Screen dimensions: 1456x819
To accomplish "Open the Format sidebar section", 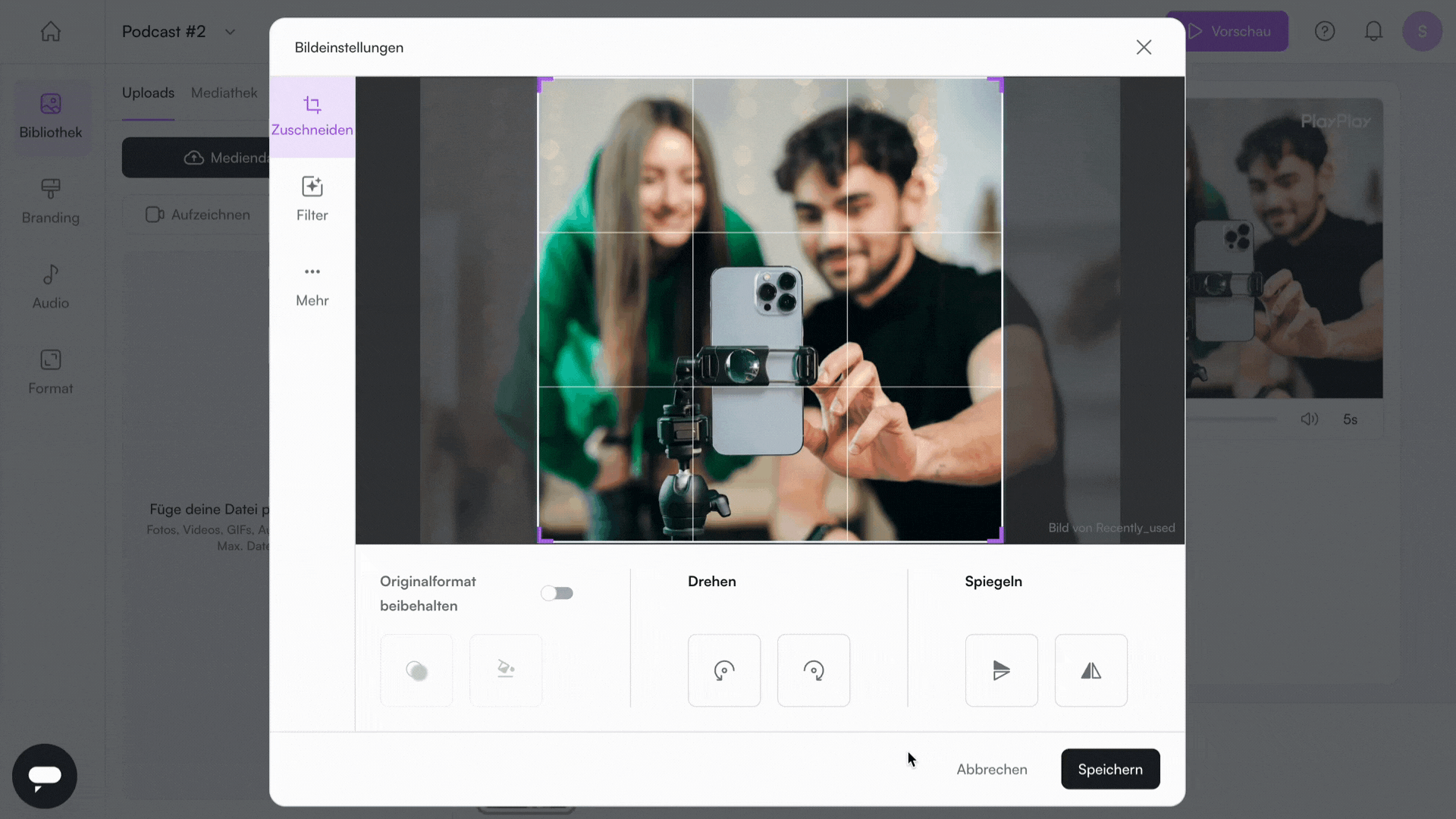I will [51, 372].
